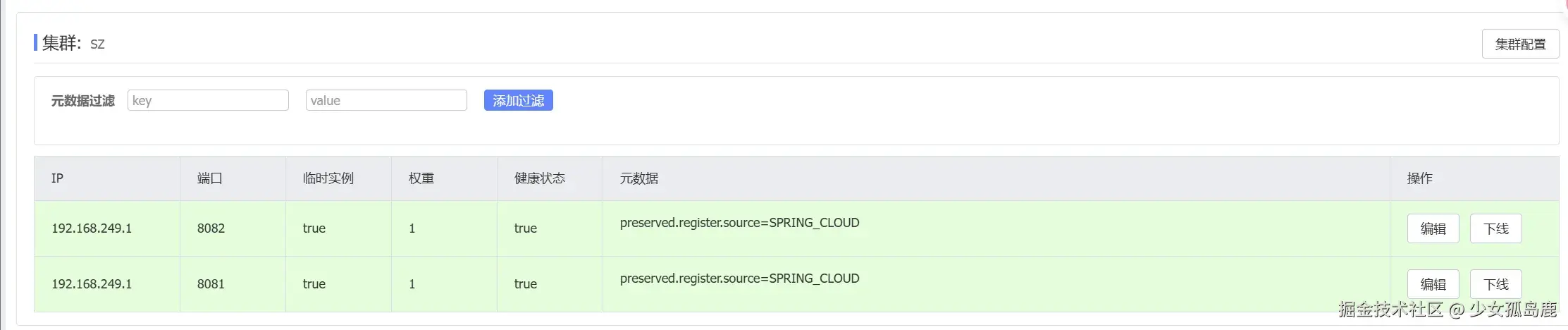
Task: Click the 端口 column header
Action: click(210, 178)
